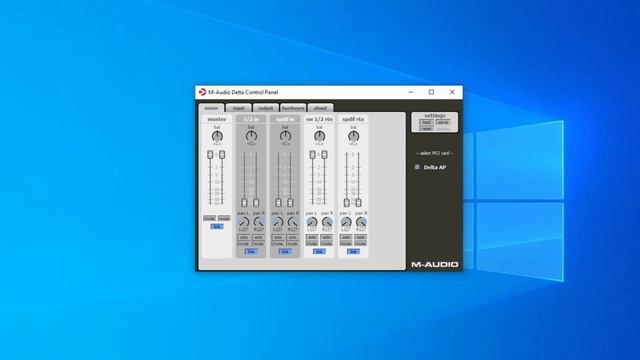The image size is (640, 360).
Task: Click the master strip bal knob
Action: coord(218,136)
